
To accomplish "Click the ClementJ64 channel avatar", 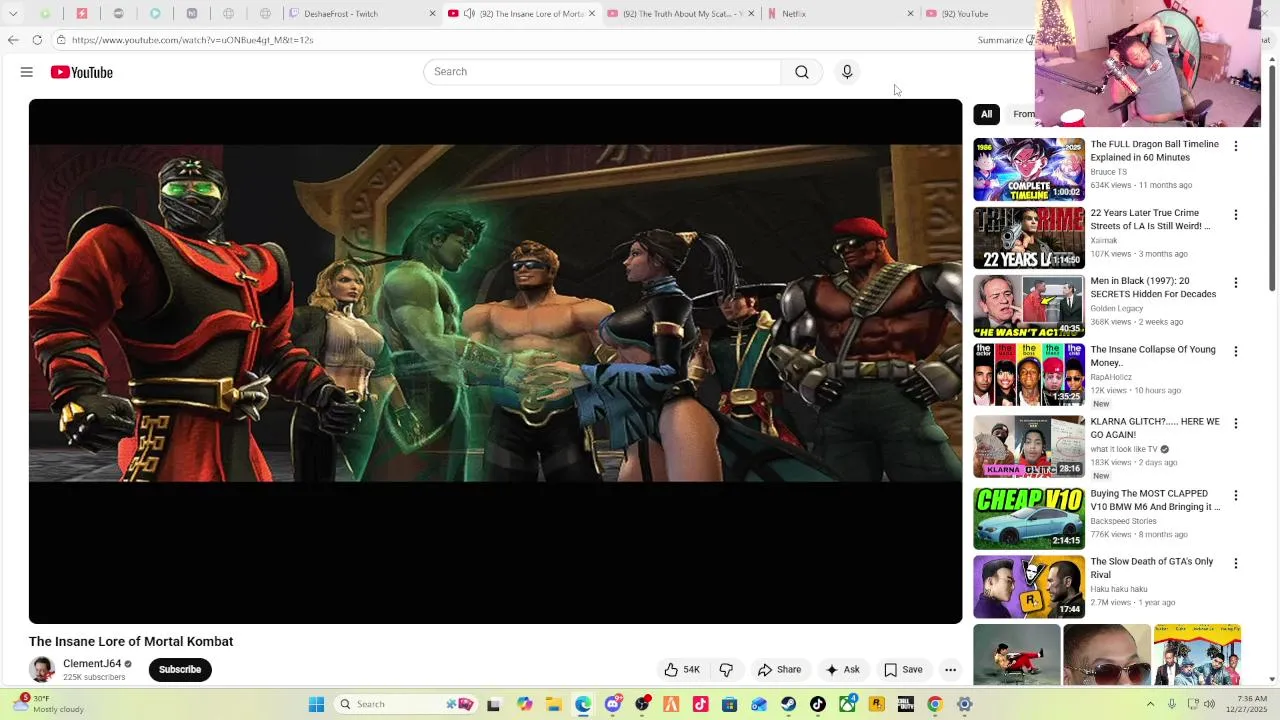I will coord(42,670).
